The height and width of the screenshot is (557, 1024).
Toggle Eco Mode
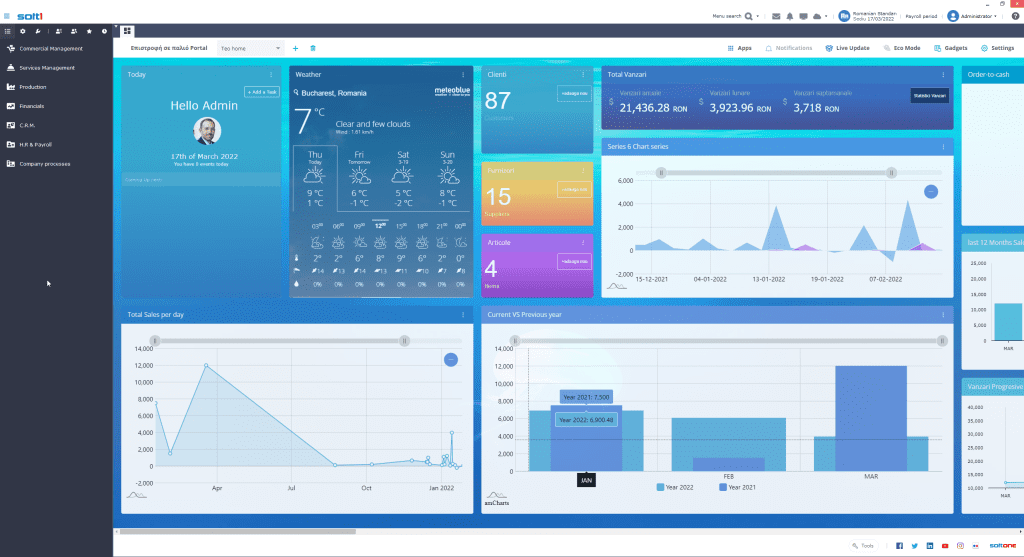(x=901, y=48)
